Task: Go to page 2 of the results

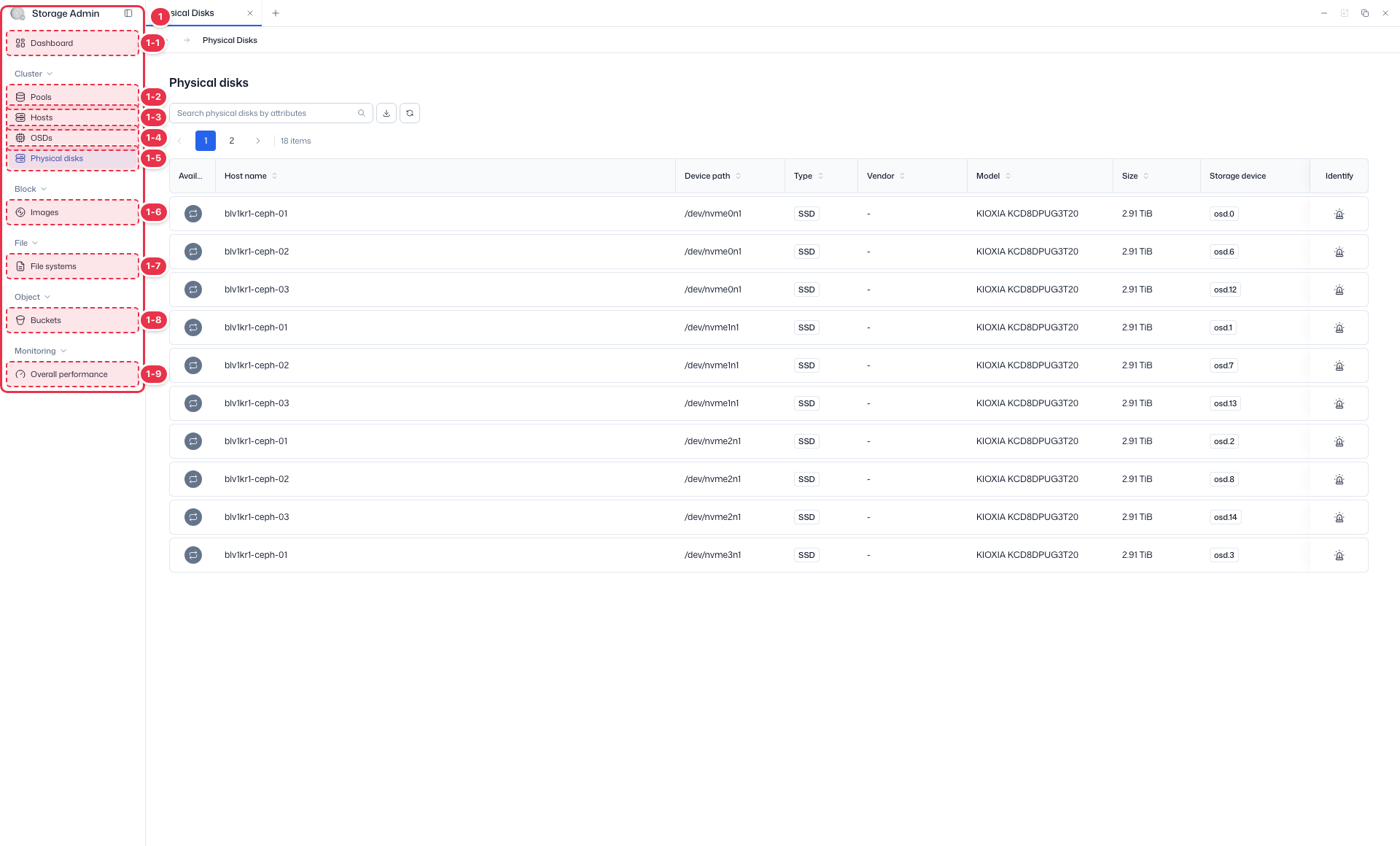Action: (x=232, y=141)
